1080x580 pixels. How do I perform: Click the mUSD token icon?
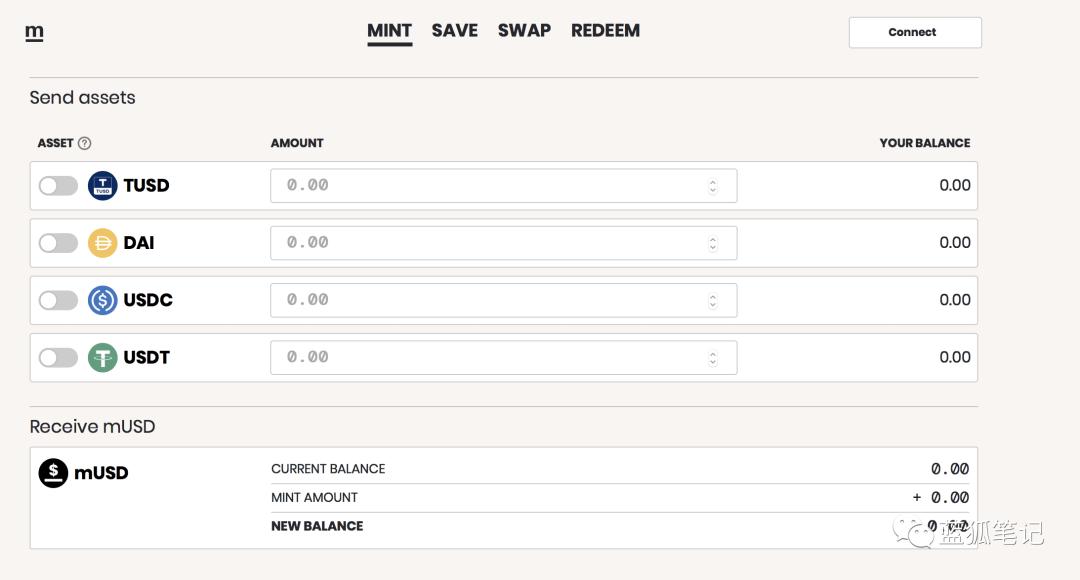click(53, 473)
